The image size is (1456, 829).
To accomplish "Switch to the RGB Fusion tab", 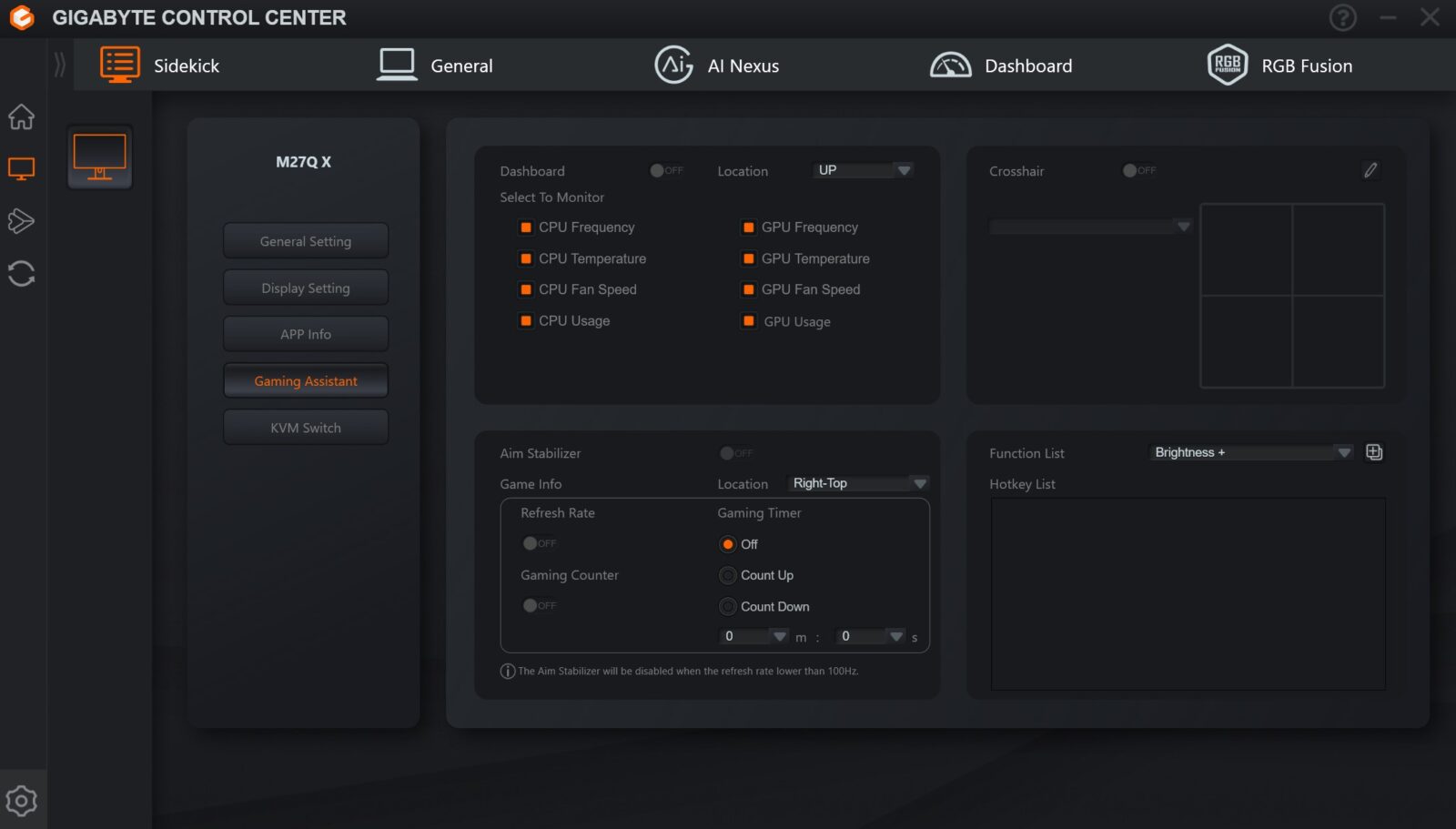I will pos(1279,66).
